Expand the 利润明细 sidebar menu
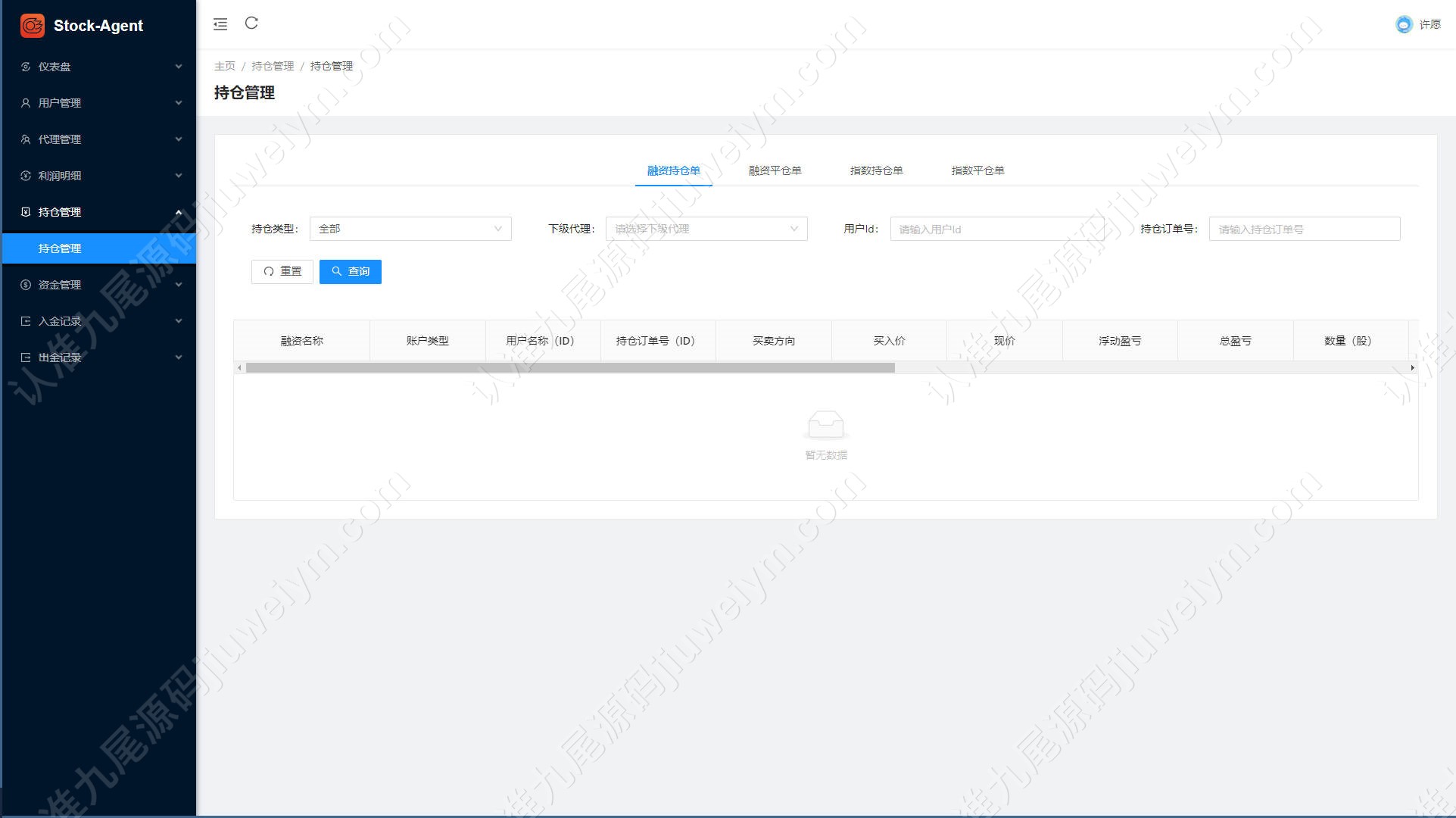 [99, 176]
